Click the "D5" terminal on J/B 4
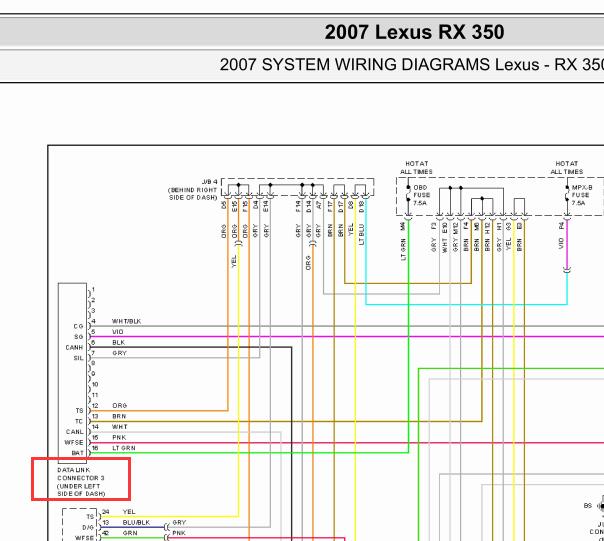 (x=224, y=206)
